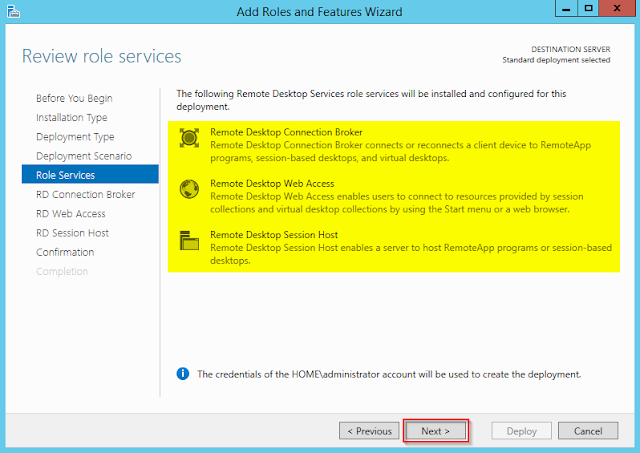Jump to the Deployment Scenario step
This screenshot has width=640, height=453.
tap(84, 156)
